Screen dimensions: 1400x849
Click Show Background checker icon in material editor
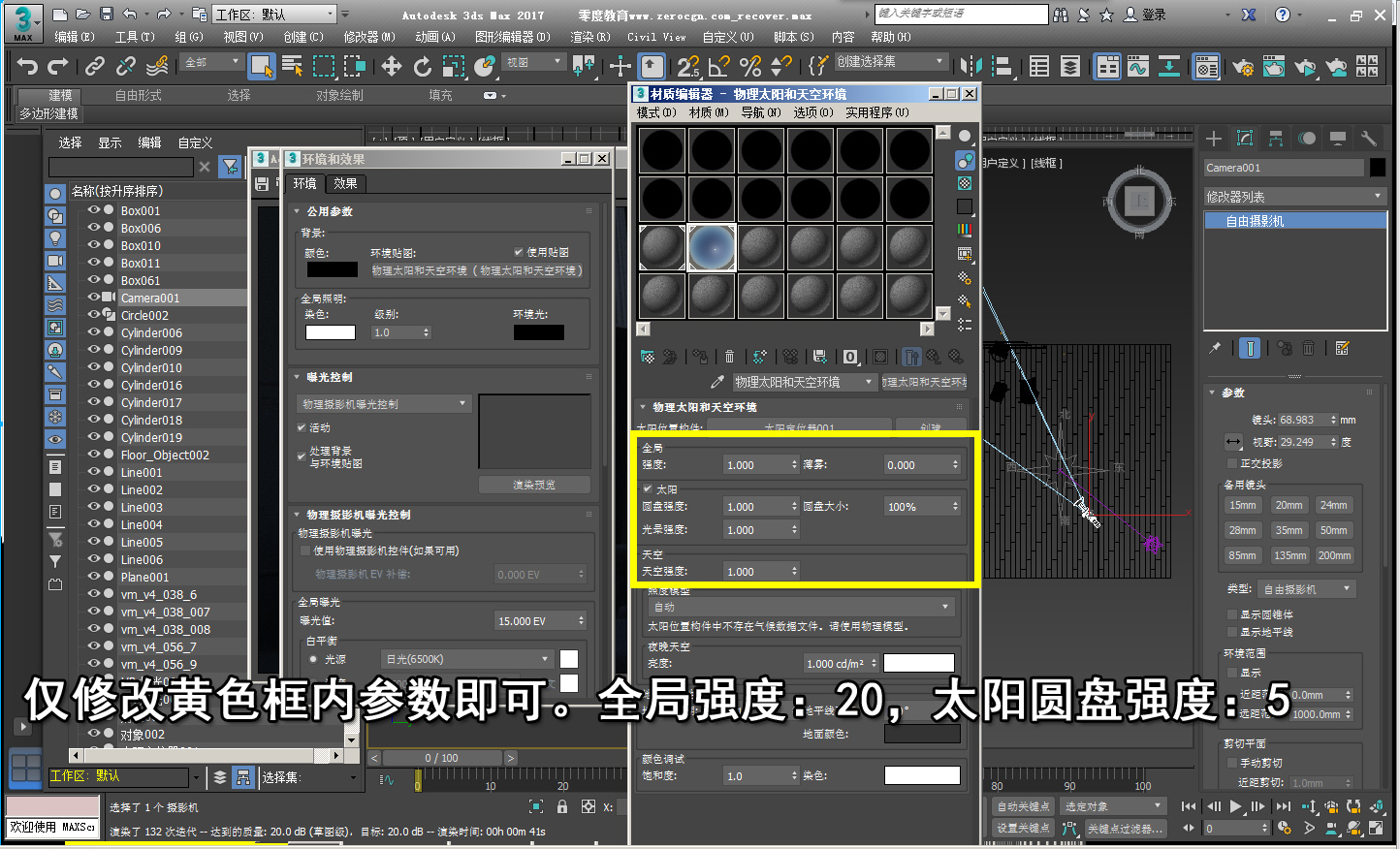[965, 183]
